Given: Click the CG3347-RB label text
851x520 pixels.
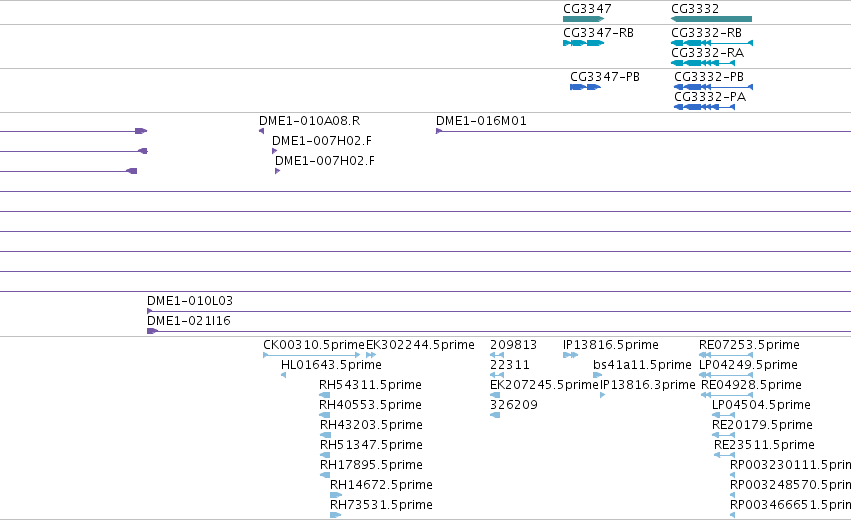Looking at the screenshot, I should tap(599, 33).
